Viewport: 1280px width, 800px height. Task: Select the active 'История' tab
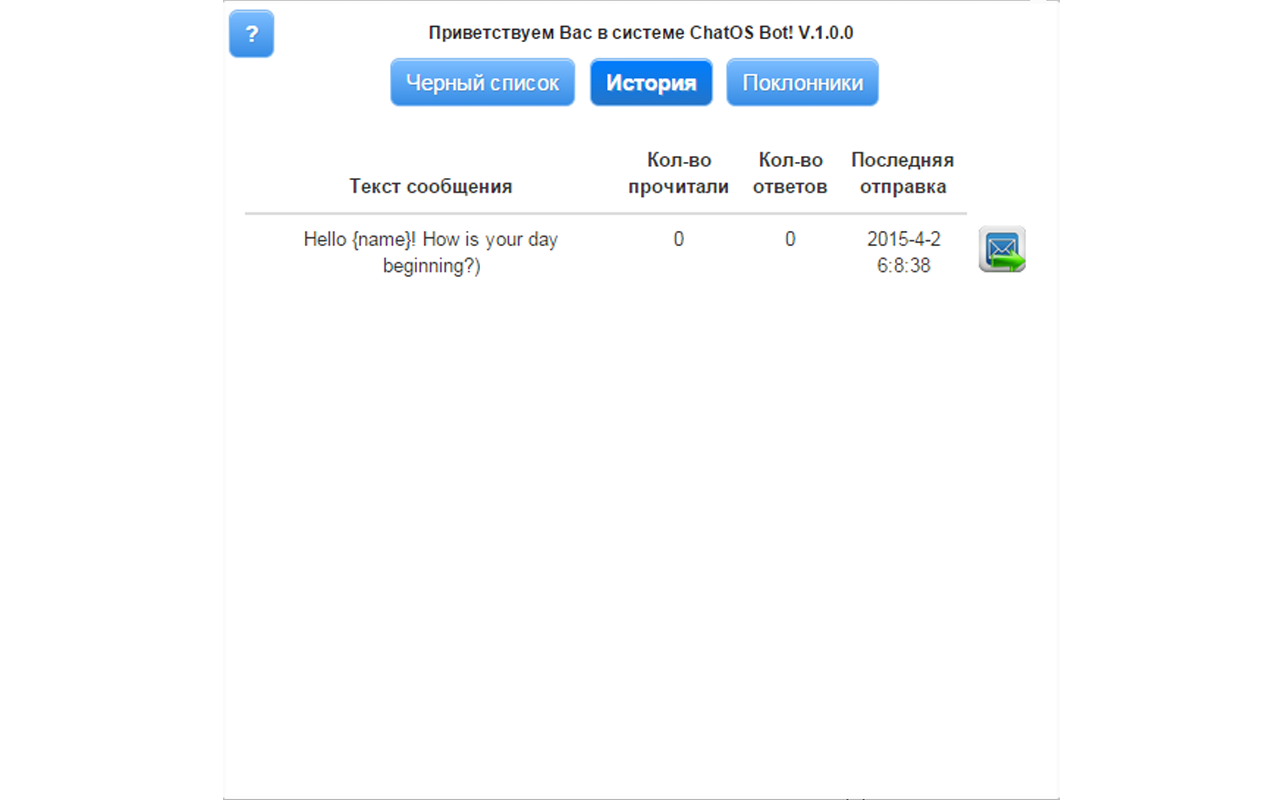(651, 82)
